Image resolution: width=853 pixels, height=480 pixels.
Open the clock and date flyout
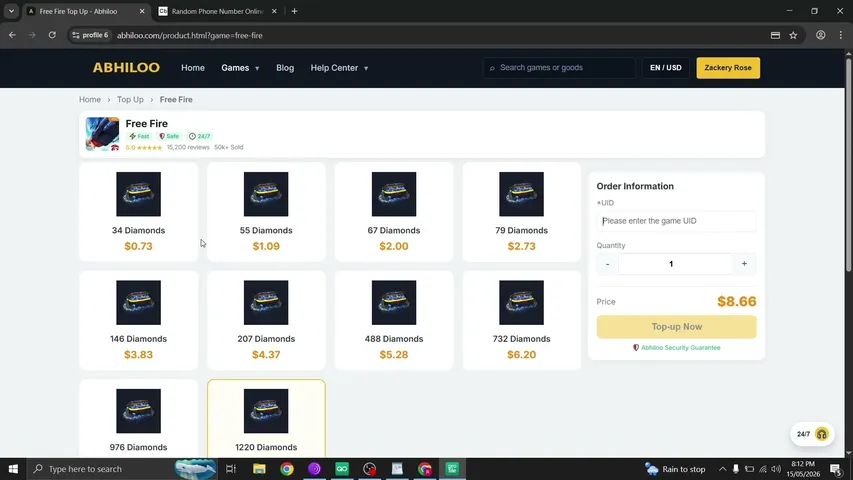click(803, 469)
